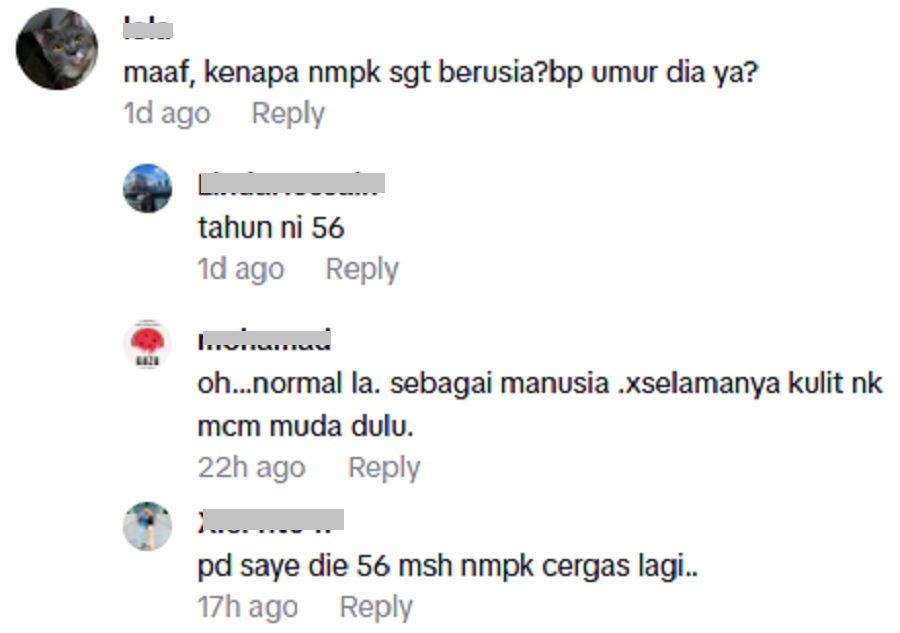This screenshot has width=900, height=633.
Task: Click the '22h ago' timestamp
Action: click(x=251, y=468)
